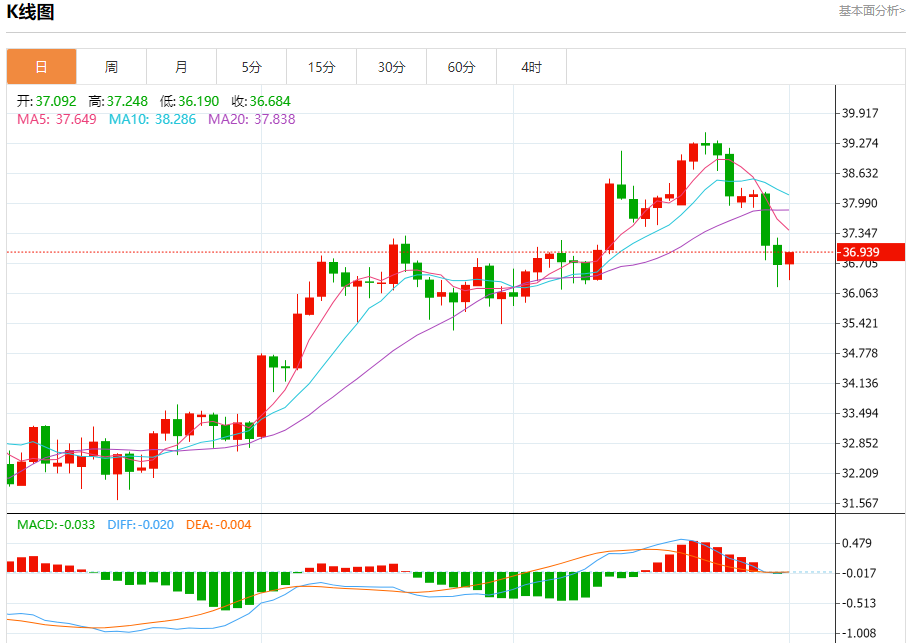Click the DIFF:-0.020 indicator label
Viewport: 911px width, 643px height.
(141, 525)
